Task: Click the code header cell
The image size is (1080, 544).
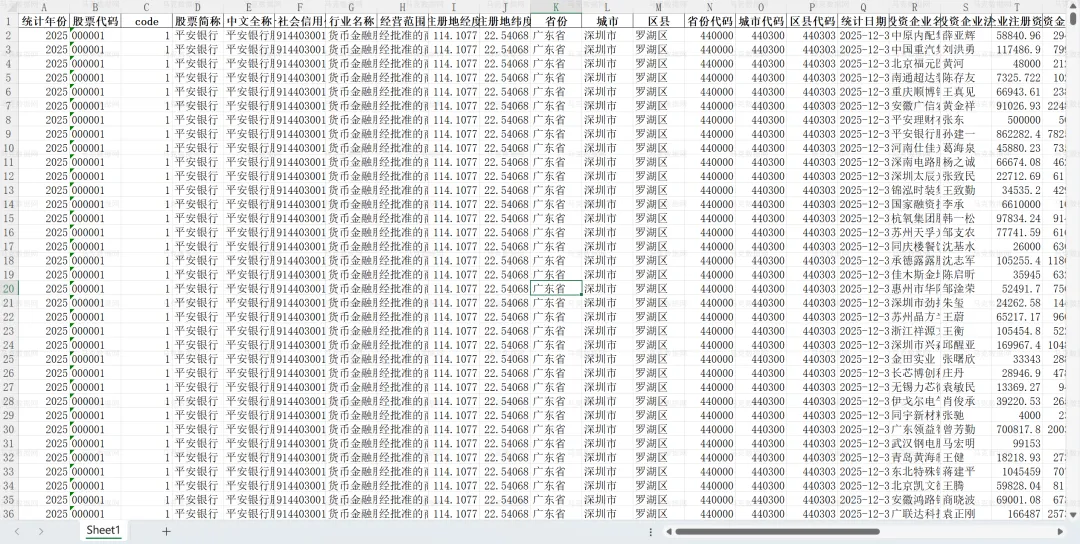Action: click(146, 21)
